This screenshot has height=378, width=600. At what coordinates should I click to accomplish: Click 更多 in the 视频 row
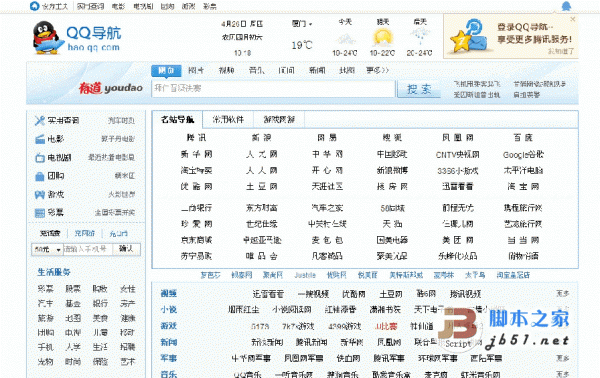tap(562, 293)
